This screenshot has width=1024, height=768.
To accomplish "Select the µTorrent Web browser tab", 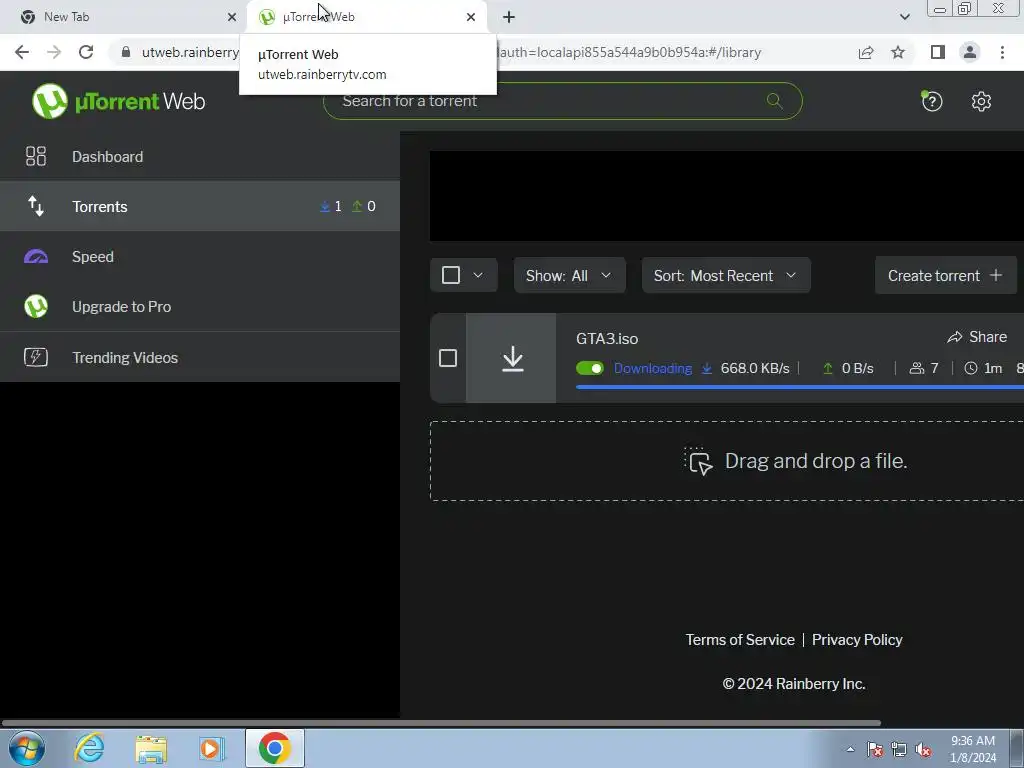I will 366,17.
